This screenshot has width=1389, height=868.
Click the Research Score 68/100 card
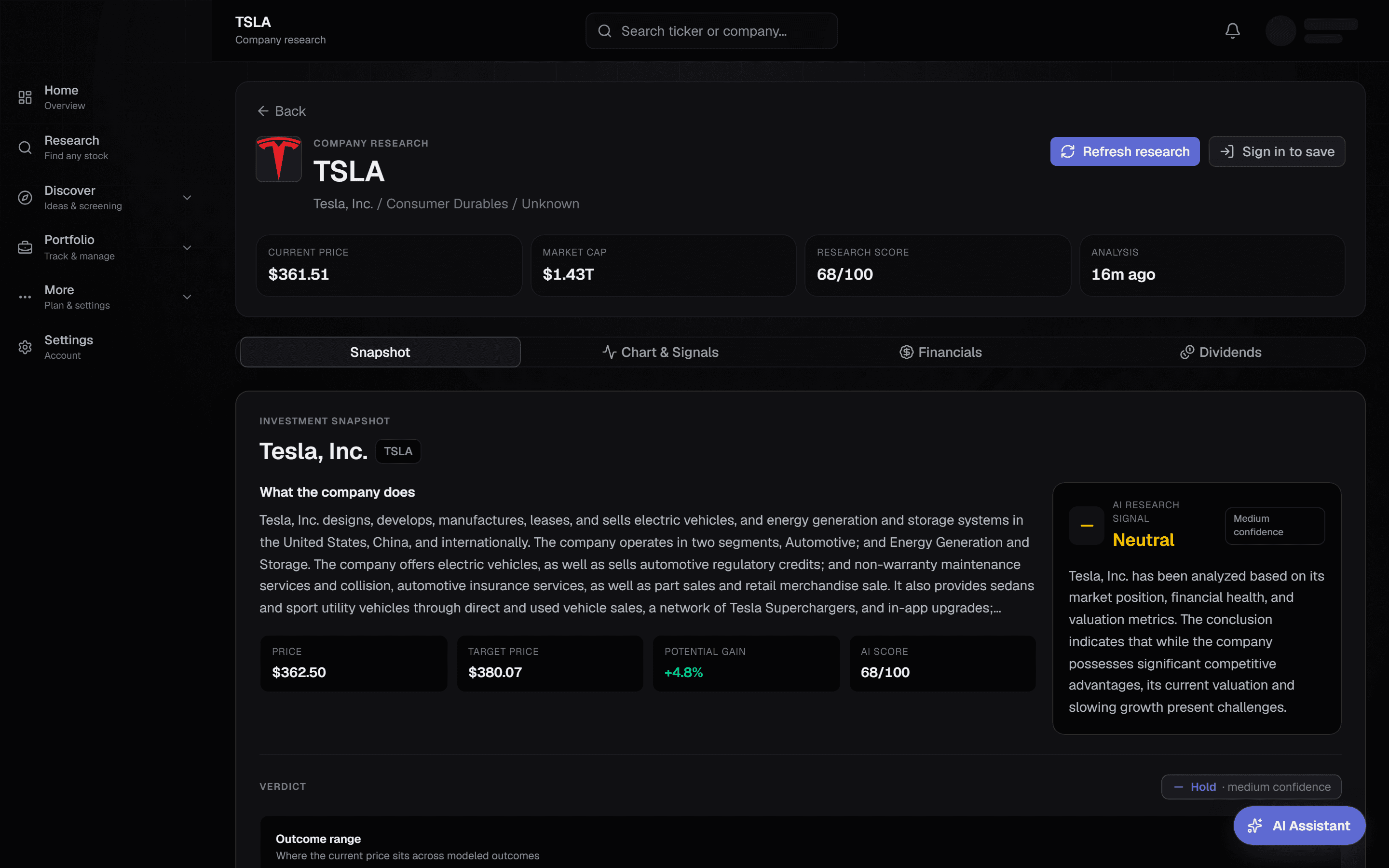(938, 266)
